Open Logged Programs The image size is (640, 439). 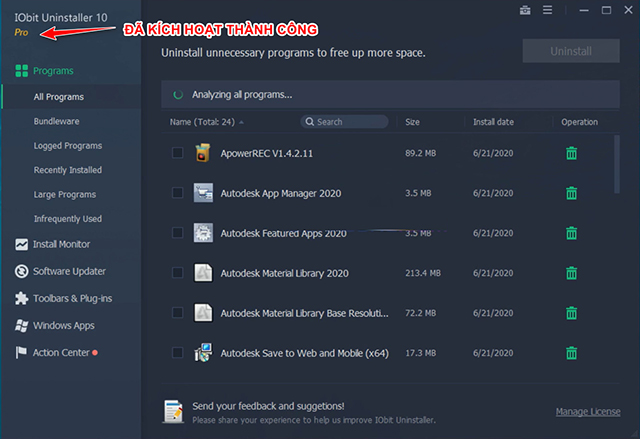click(x=68, y=146)
